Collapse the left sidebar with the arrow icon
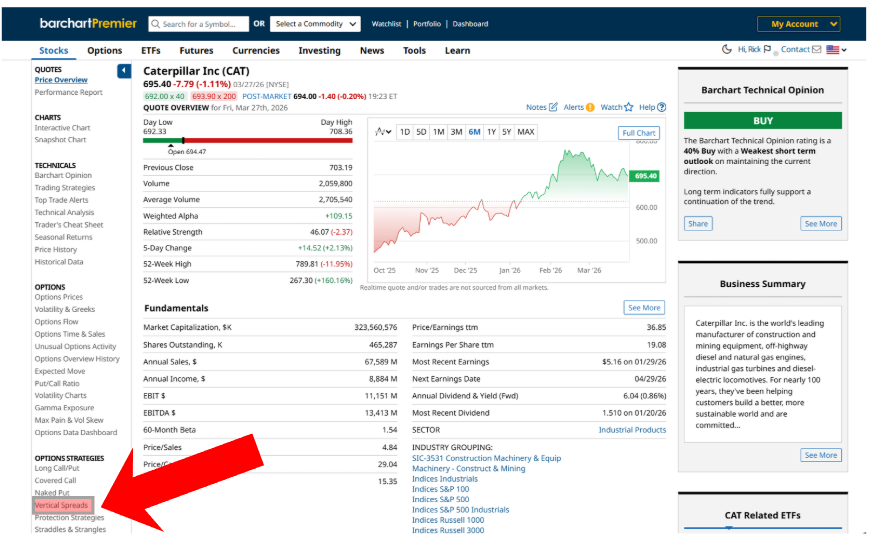The width and height of the screenshot is (870, 549). [x=124, y=70]
